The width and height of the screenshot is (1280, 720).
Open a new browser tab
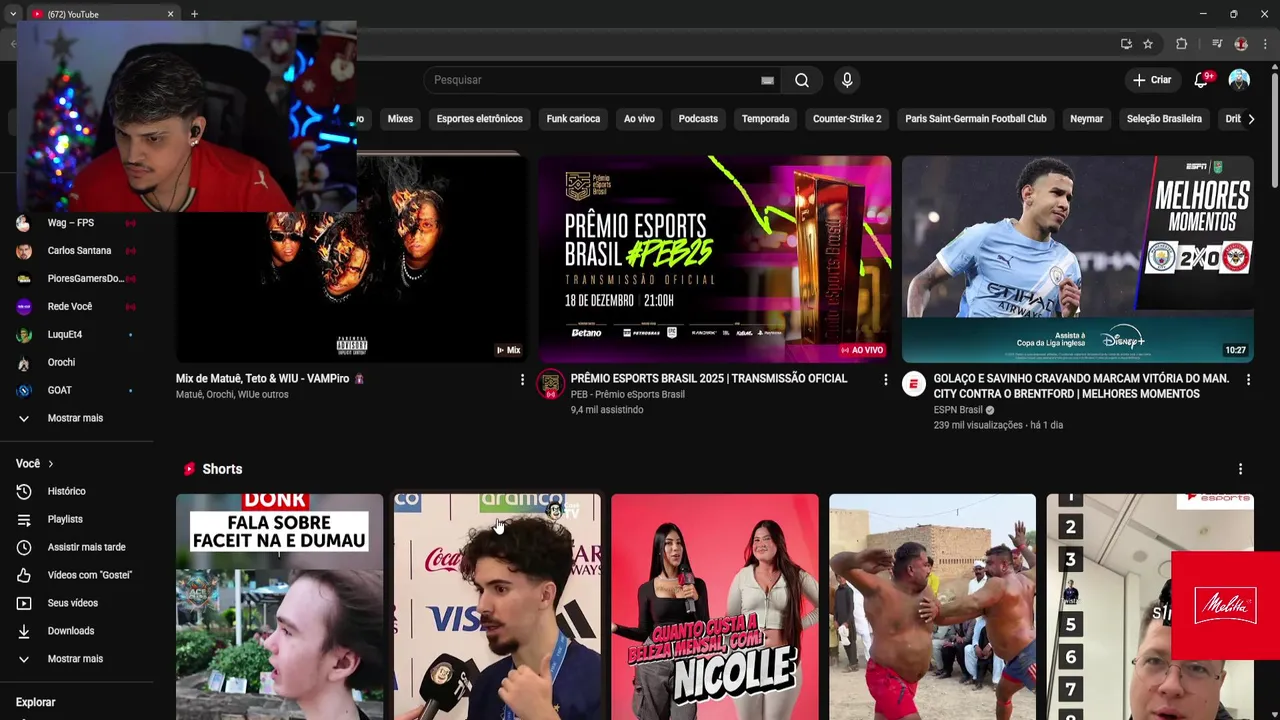[194, 14]
